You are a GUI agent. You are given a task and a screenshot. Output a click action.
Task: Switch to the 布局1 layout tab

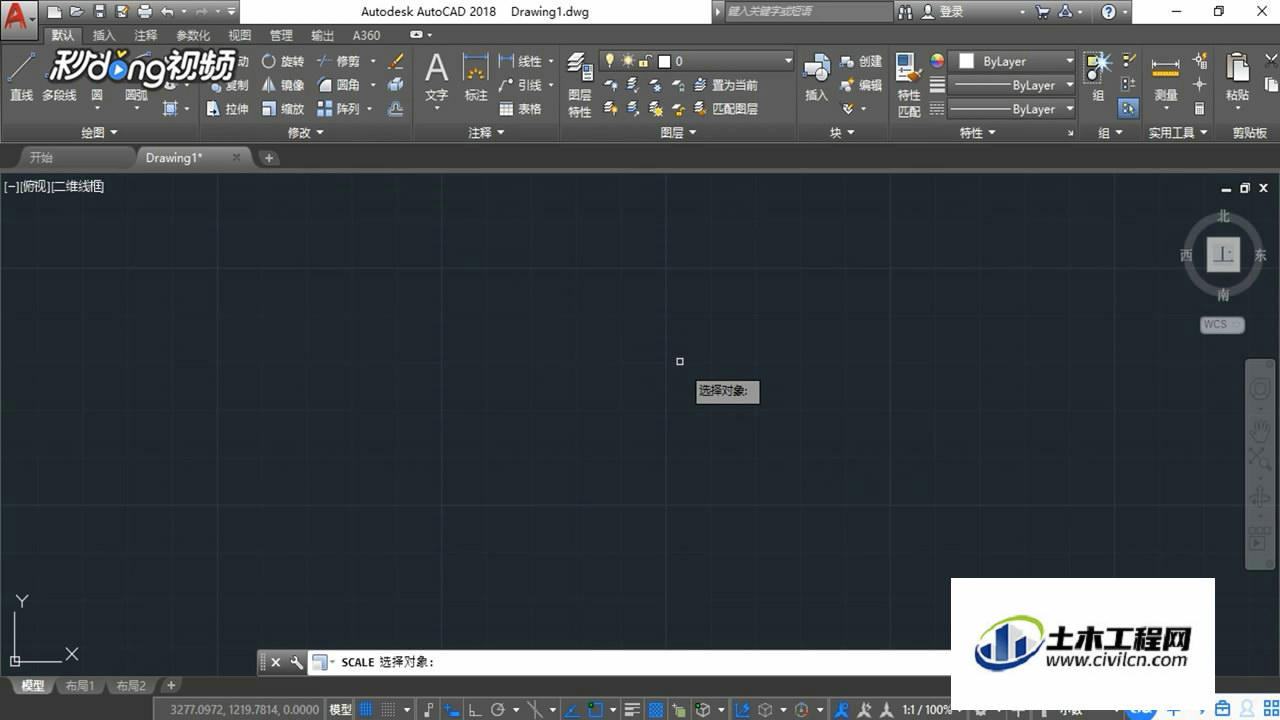(x=79, y=686)
